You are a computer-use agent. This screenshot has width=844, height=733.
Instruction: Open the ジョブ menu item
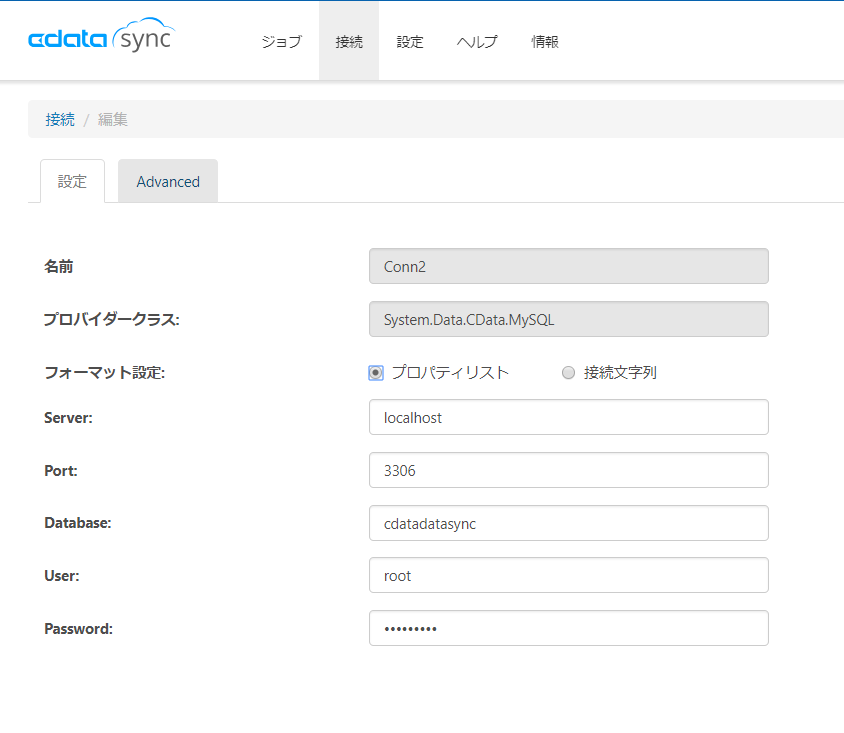tap(282, 41)
